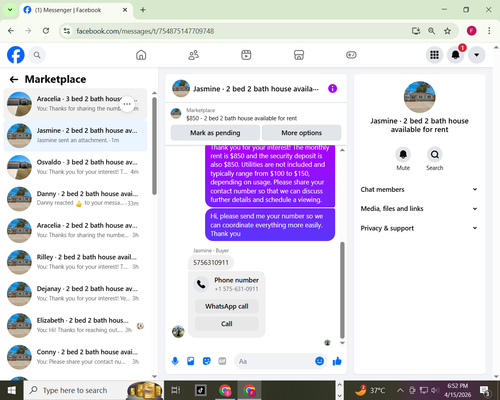Open Elizabeth 2 bed 2 bath chat

point(75,325)
